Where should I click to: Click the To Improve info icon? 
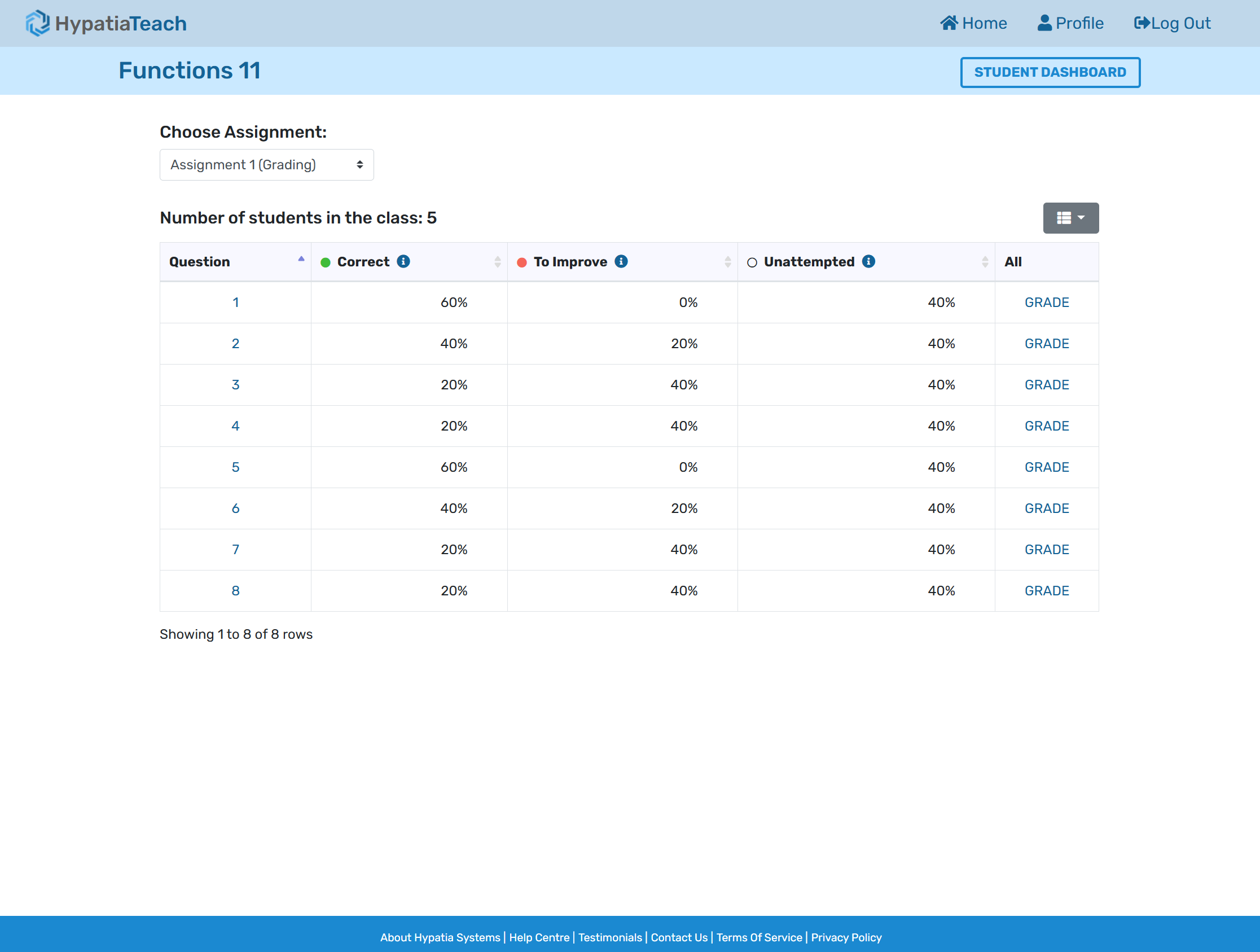pos(621,261)
